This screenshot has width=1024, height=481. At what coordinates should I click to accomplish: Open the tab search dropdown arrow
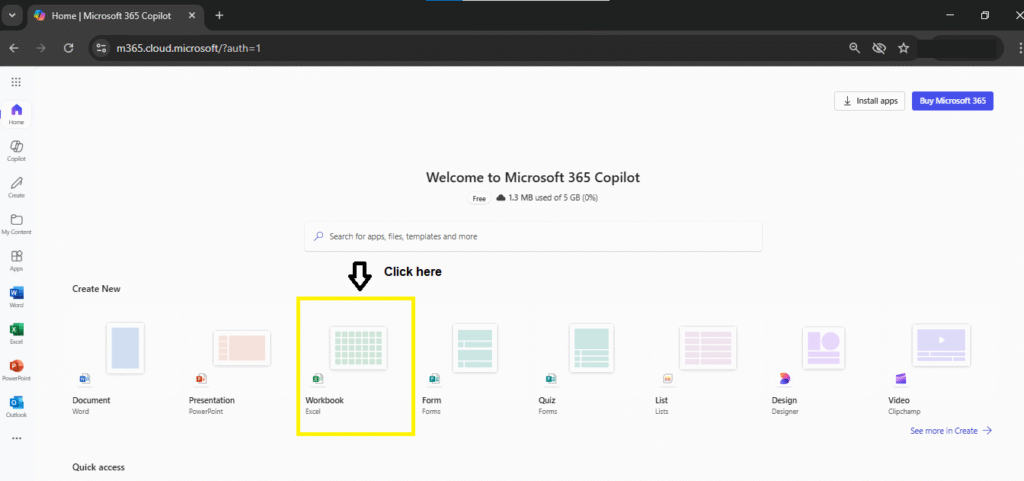pos(11,16)
